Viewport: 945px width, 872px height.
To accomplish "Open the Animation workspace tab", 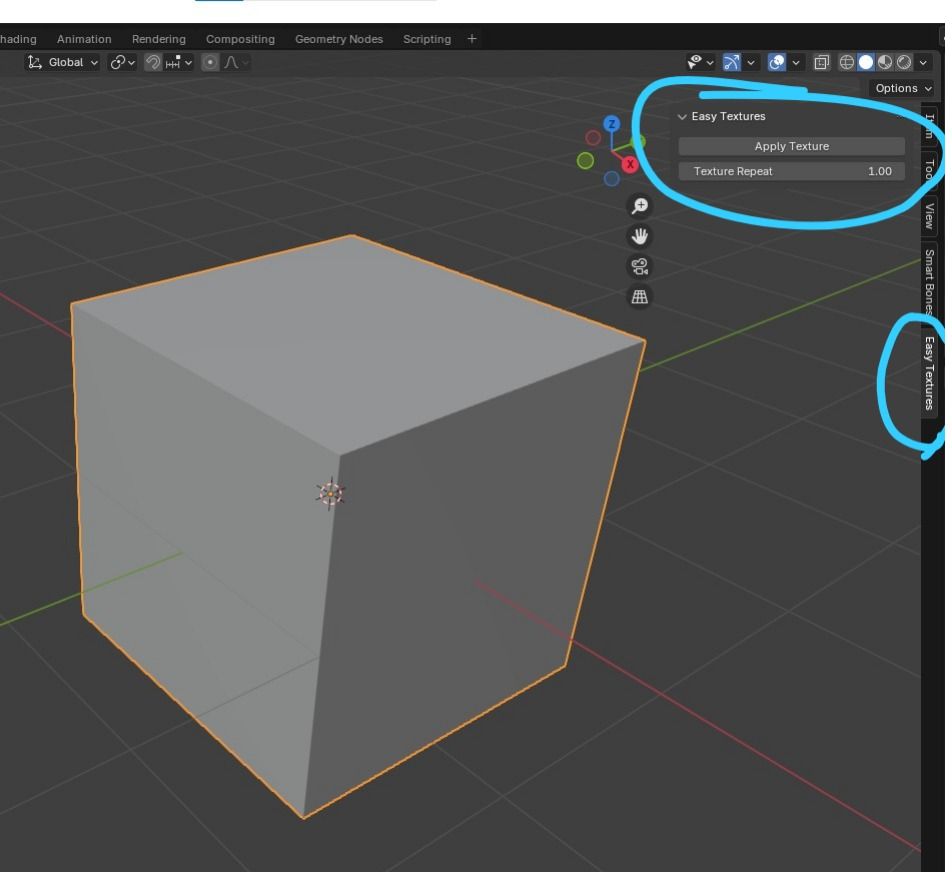I will (84, 38).
